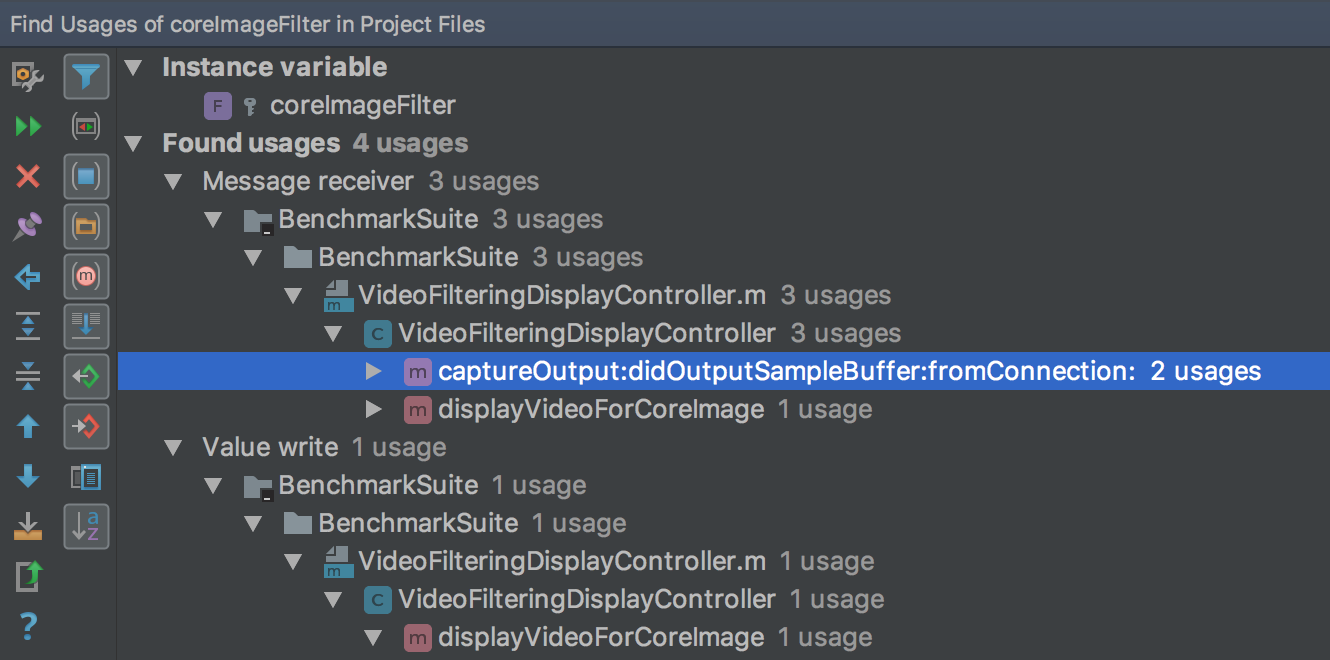This screenshot has height=660, width=1330.
Task: Click the Collapse All icon
Action: [x=28, y=376]
